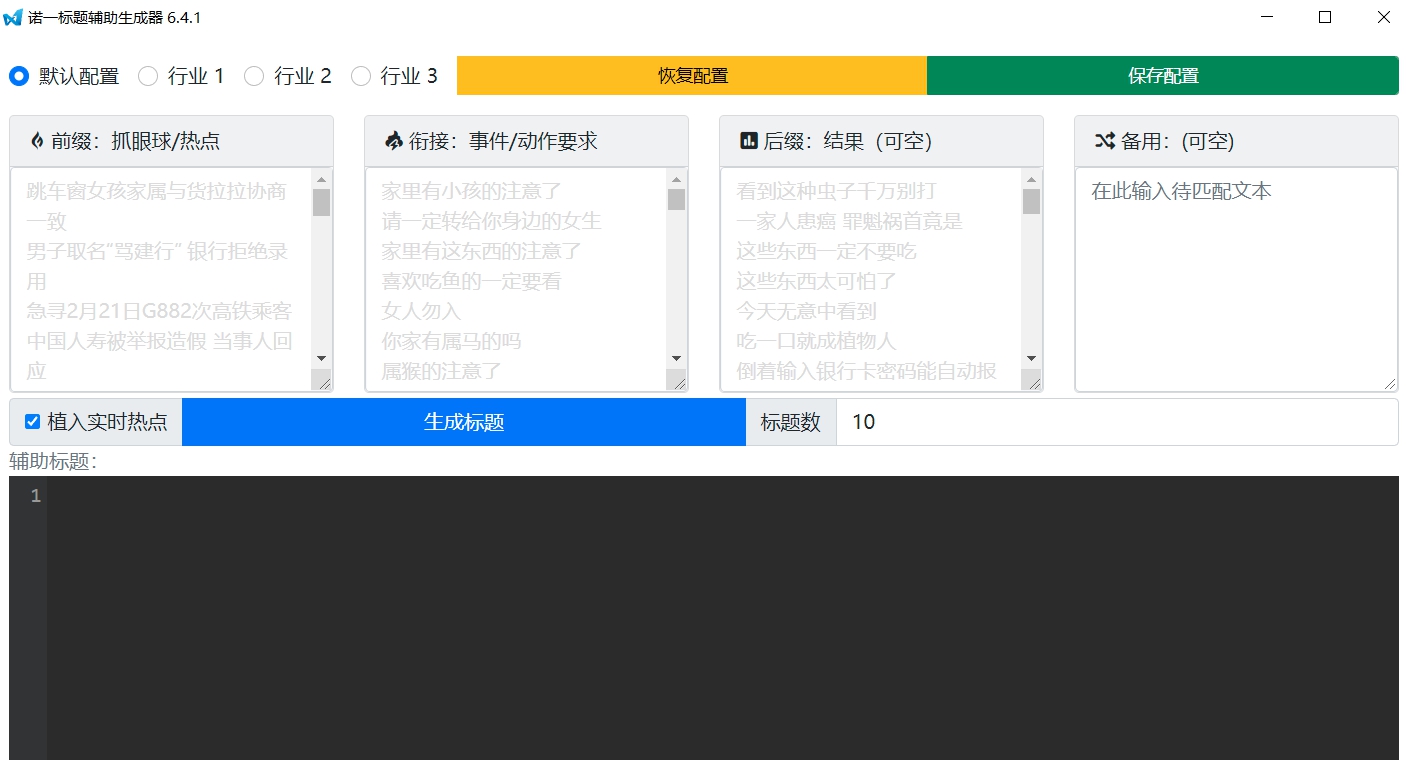The width and height of the screenshot is (1406, 760).
Task: Select the 行业 1 configuration
Action: coord(148,75)
